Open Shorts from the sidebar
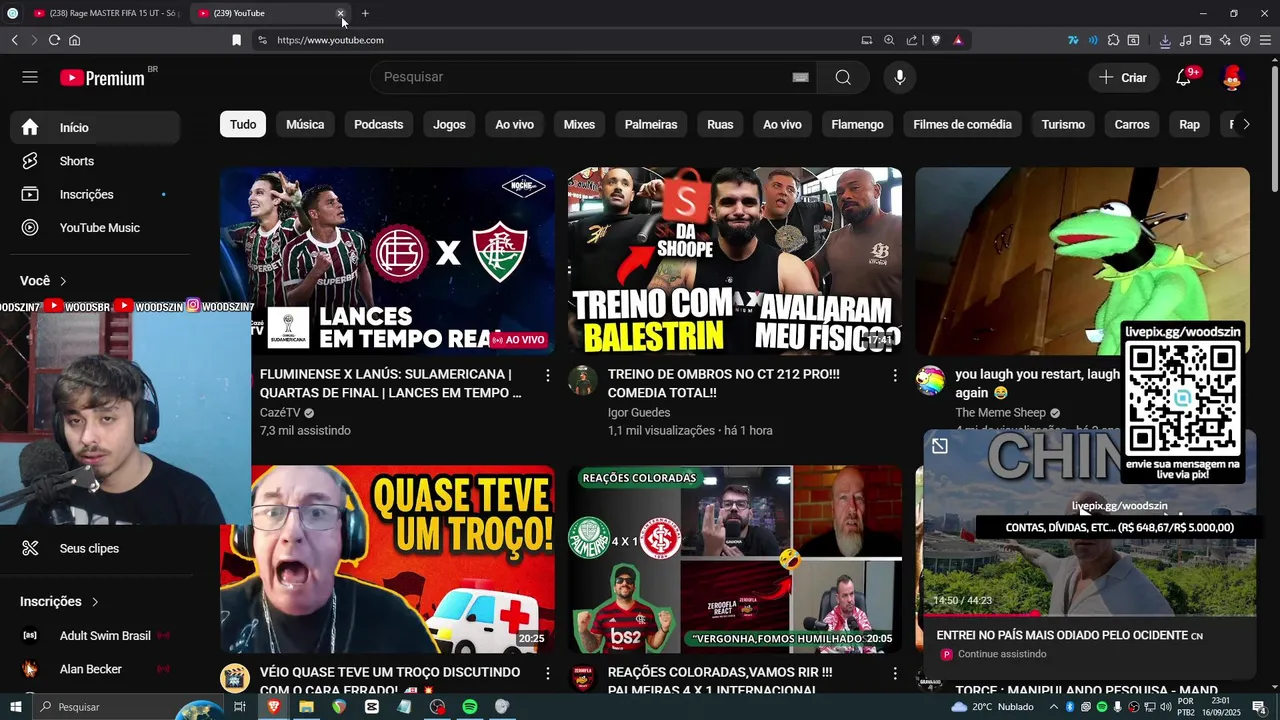 coord(95,161)
